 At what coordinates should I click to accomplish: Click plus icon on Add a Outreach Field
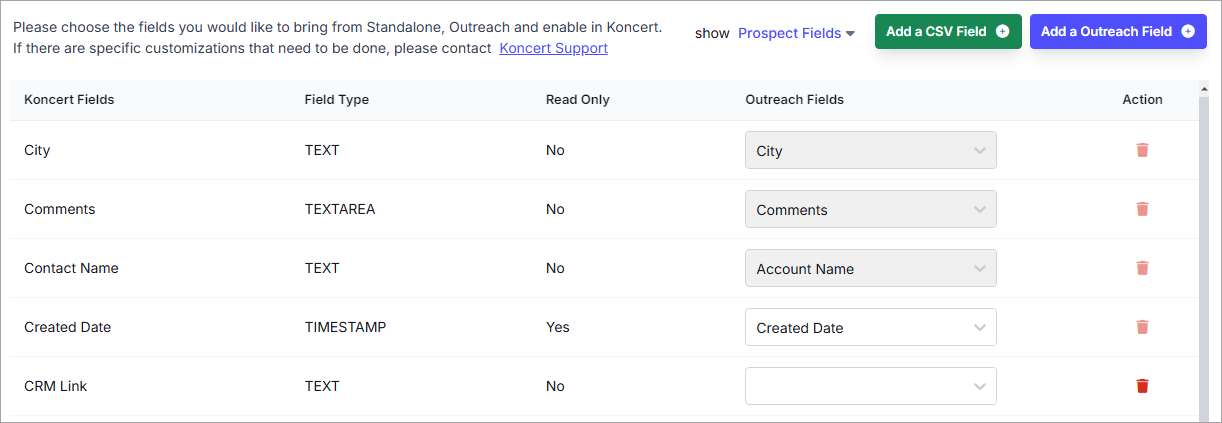click(1188, 31)
